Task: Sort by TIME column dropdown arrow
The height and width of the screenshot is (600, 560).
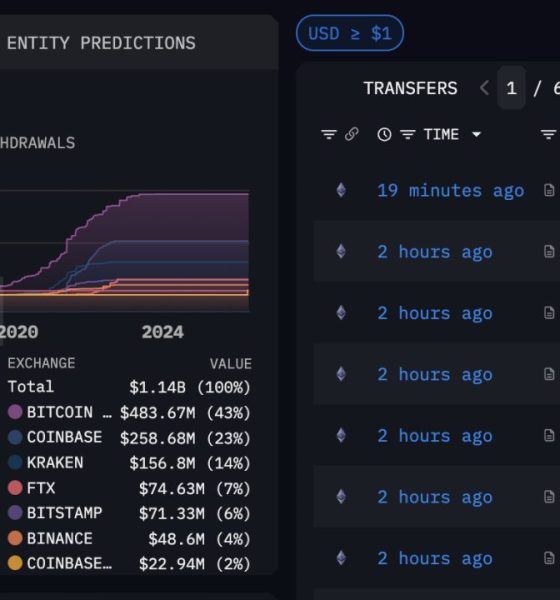Action: (x=476, y=134)
